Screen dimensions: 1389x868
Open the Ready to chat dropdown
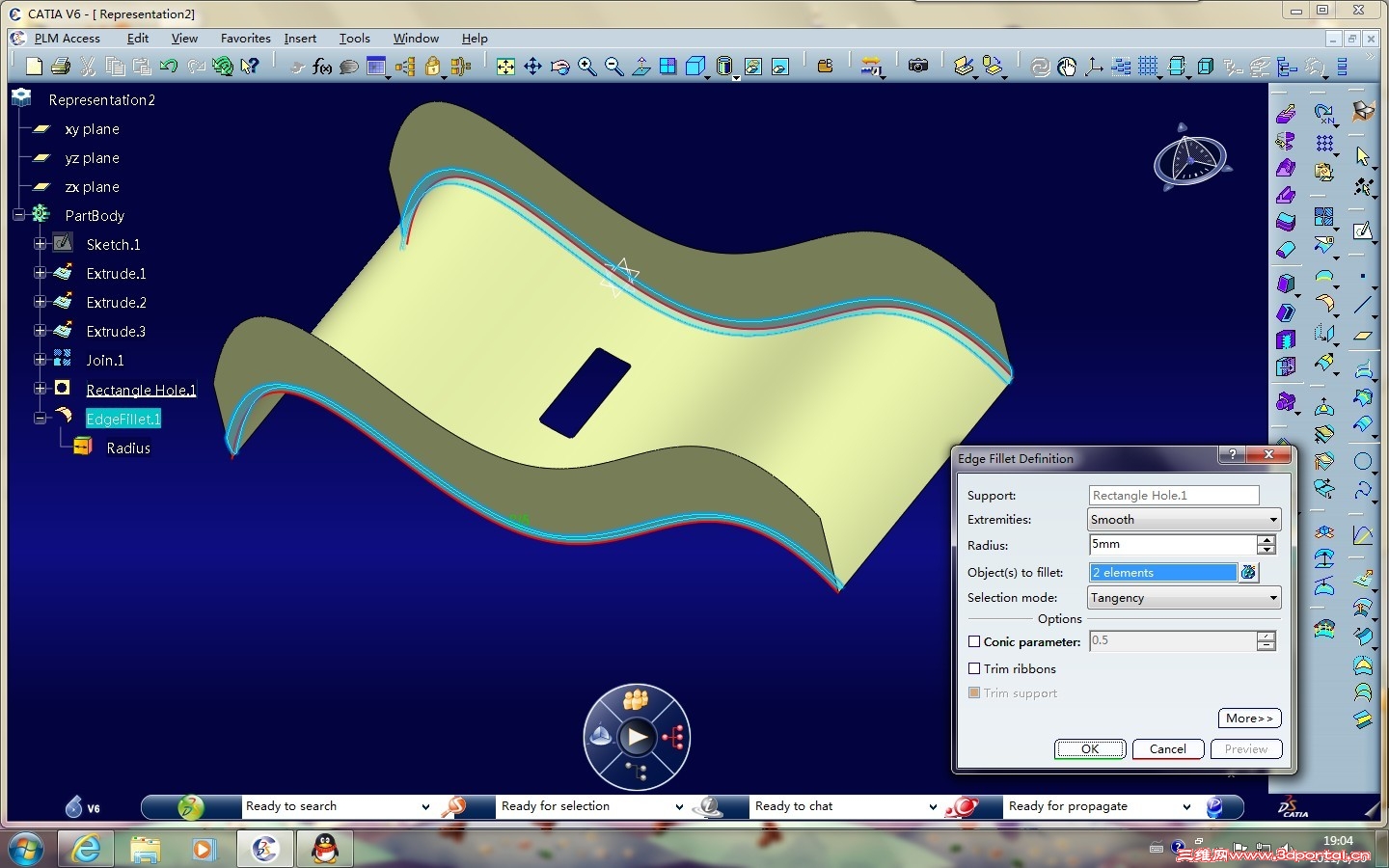click(x=933, y=806)
